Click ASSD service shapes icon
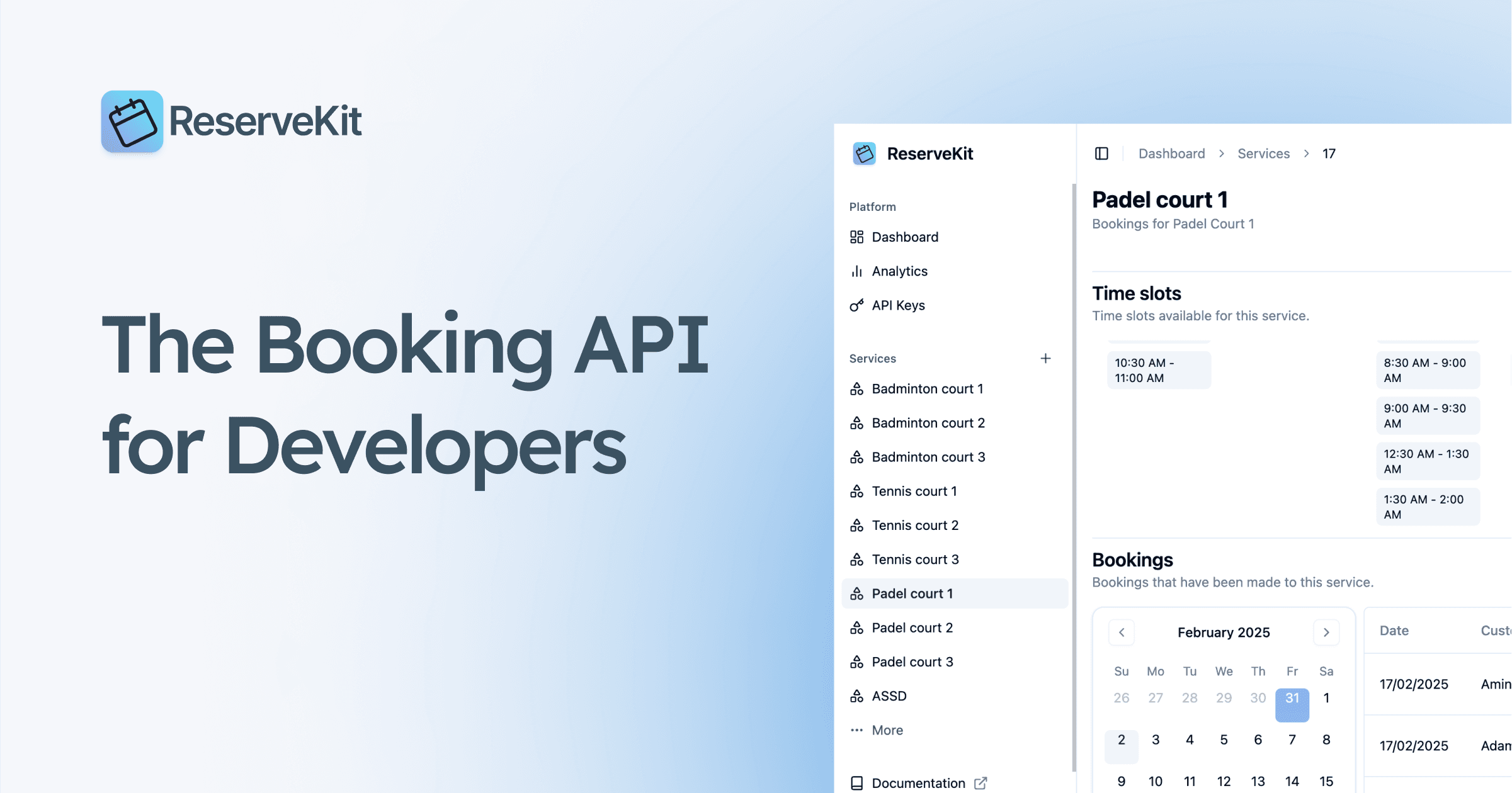 coord(856,696)
